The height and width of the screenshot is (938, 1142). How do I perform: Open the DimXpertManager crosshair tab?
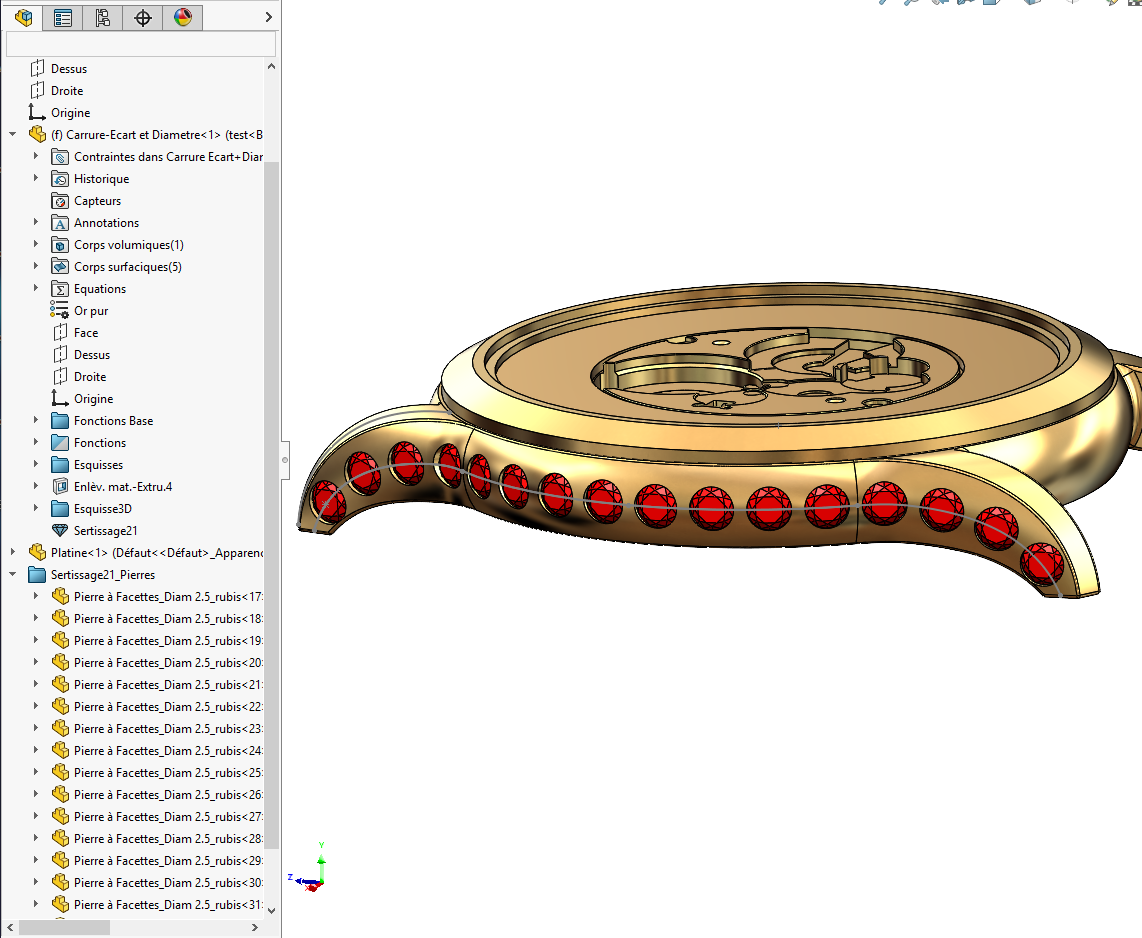(x=142, y=17)
